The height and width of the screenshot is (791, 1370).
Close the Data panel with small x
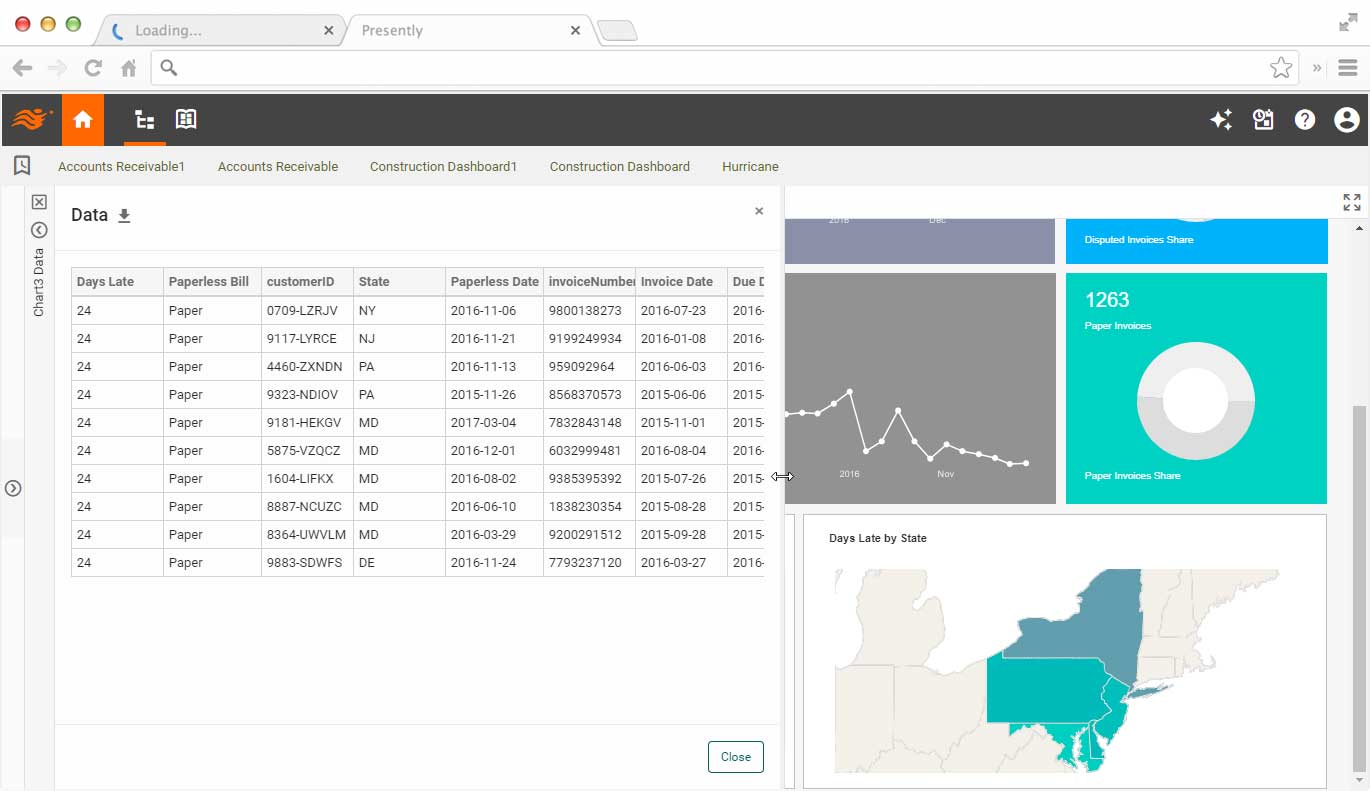coord(759,211)
